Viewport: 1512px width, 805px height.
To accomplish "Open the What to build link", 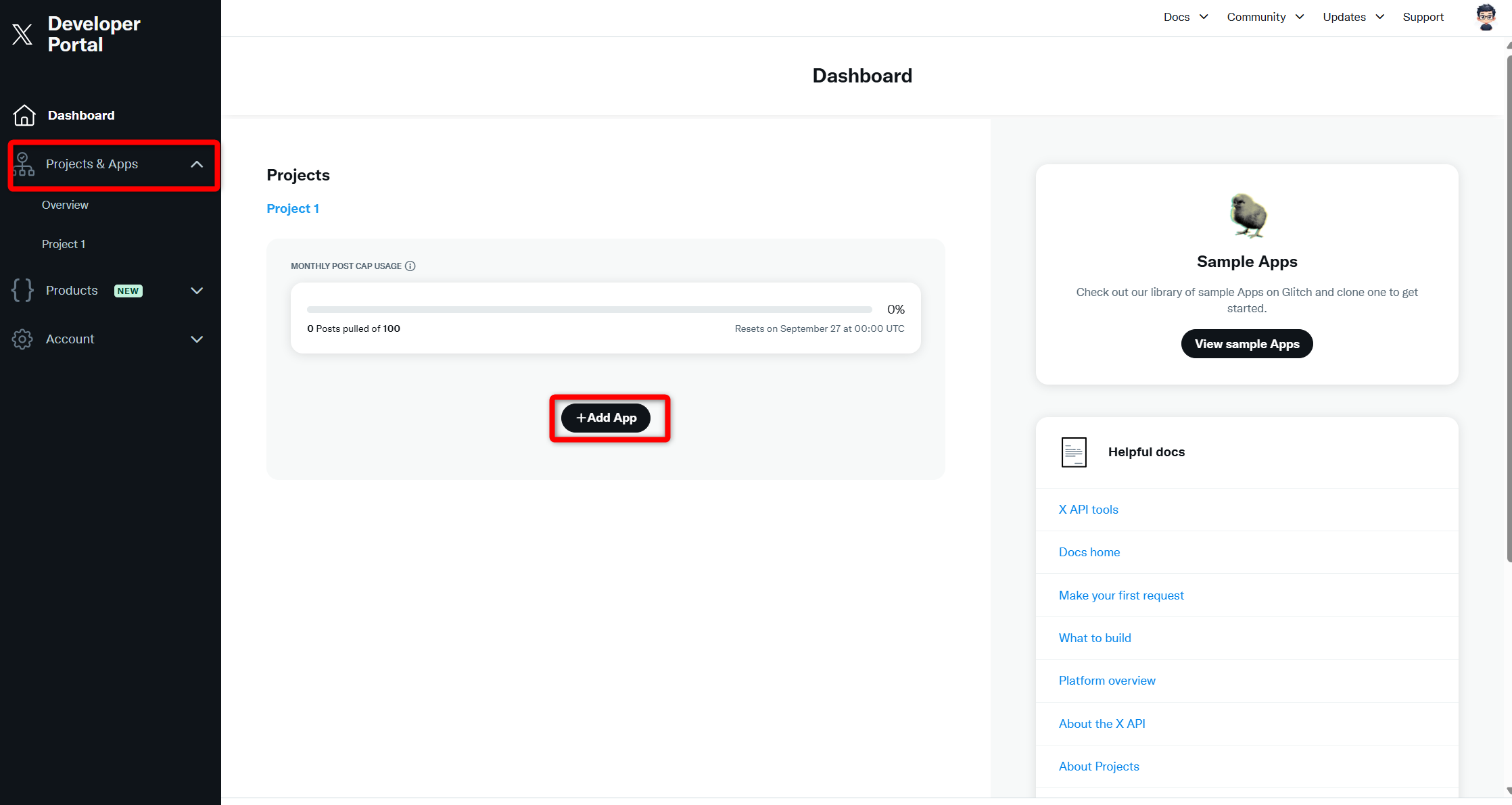I will [1095, 638].
